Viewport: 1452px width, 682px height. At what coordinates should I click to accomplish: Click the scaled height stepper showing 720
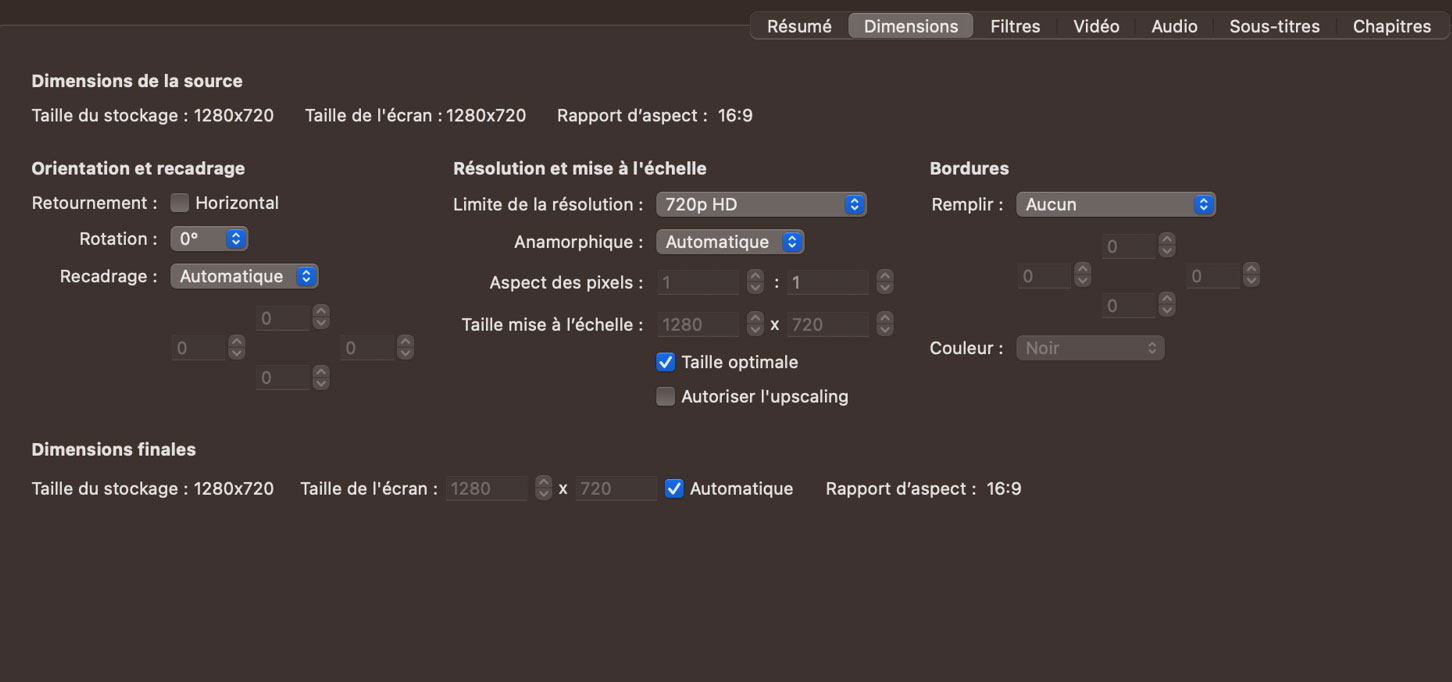[x=885, y=324]
